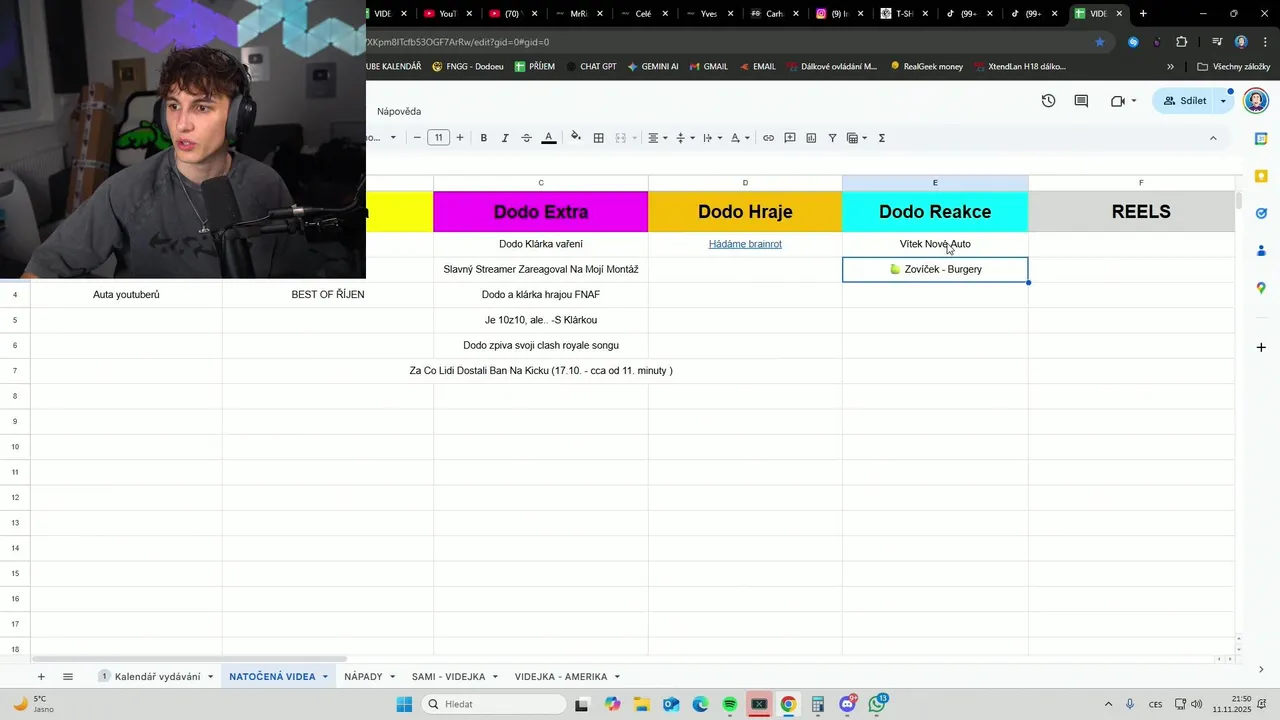The height and width of the screenshot is (720, 1280).
Task: Select cell BEST OF ŘÍJEN
Action: (328, 295)
